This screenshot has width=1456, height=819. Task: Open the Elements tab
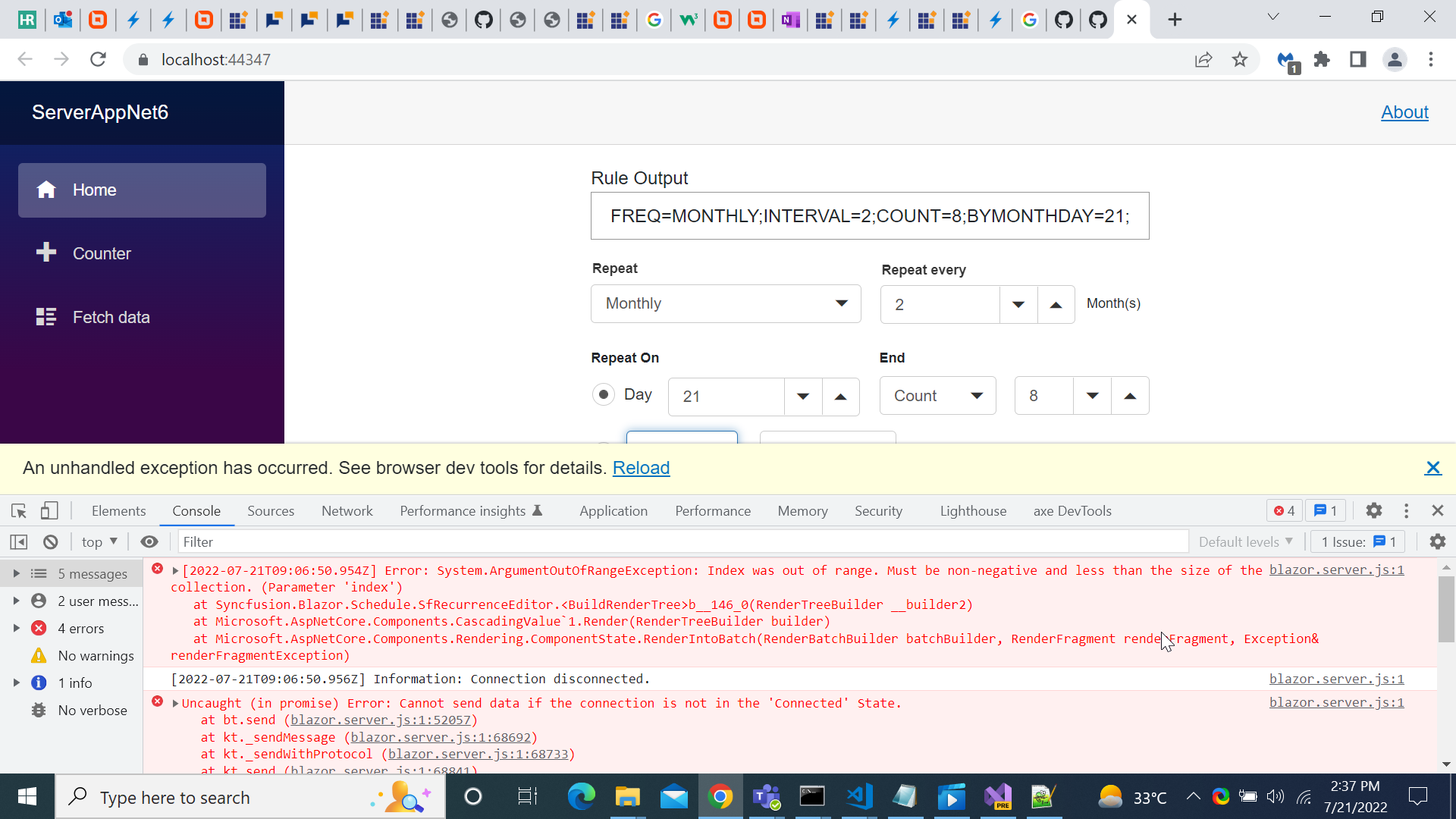[118, 511]
